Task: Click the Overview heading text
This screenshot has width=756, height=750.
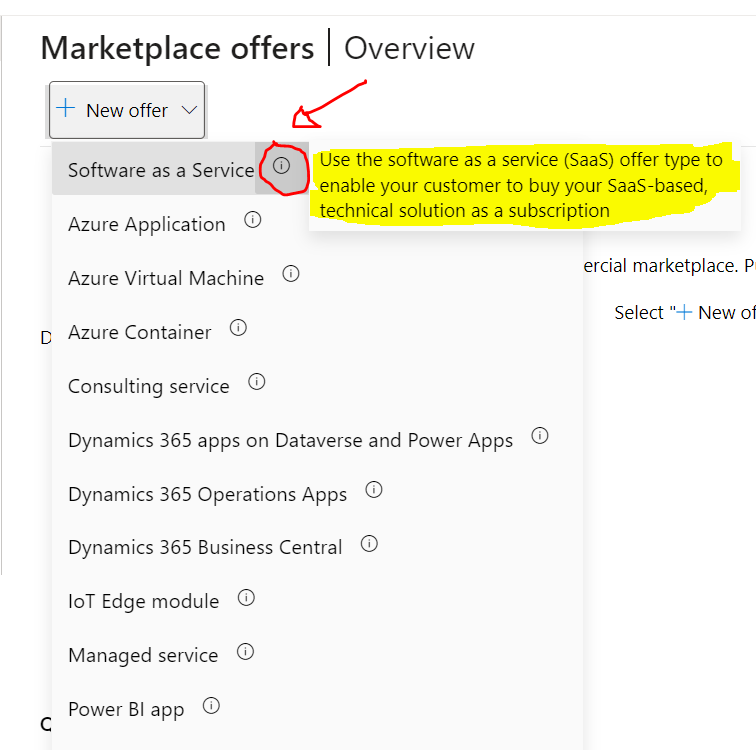Action: click(409, 48)
